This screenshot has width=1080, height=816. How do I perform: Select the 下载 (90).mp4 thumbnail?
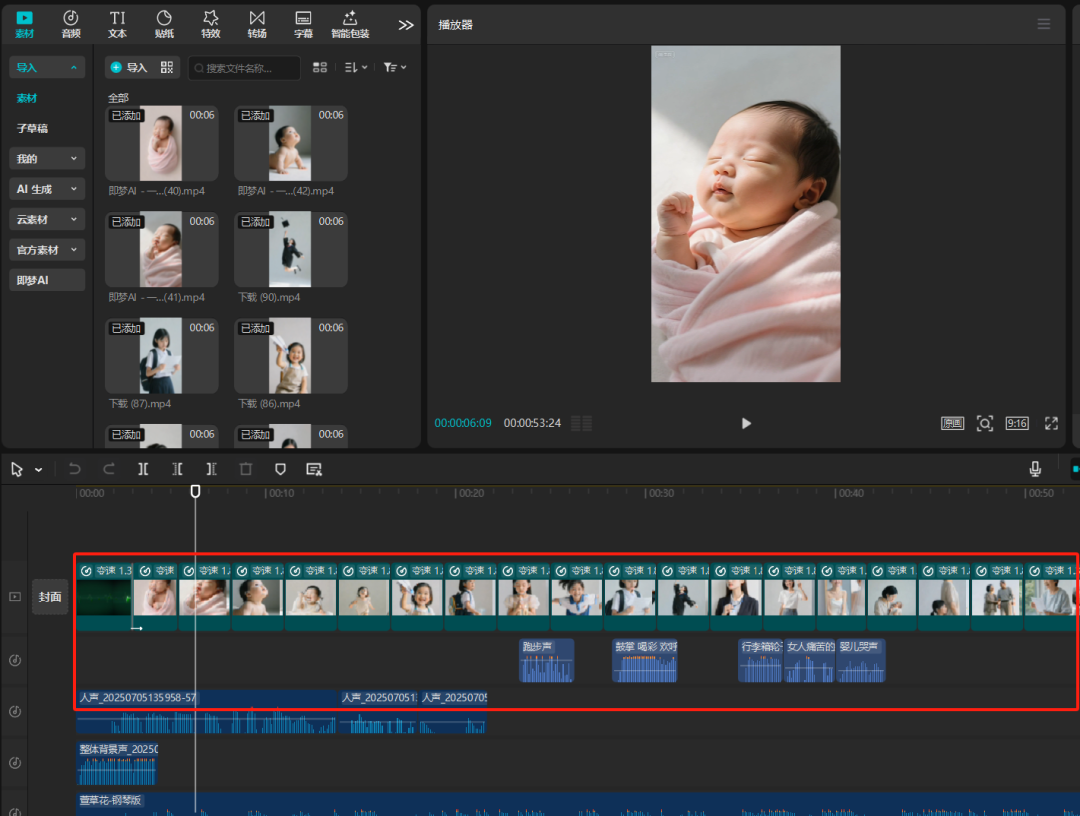coord(290,249)
